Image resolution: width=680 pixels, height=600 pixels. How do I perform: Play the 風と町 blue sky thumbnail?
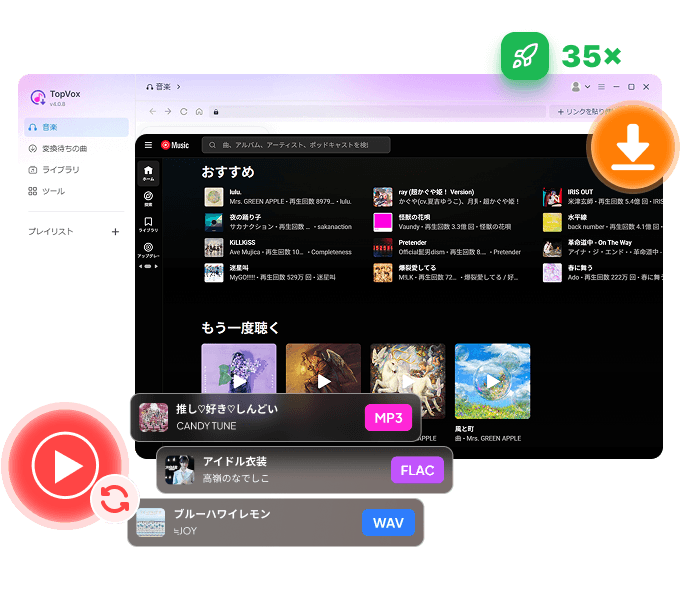point(492,382)
